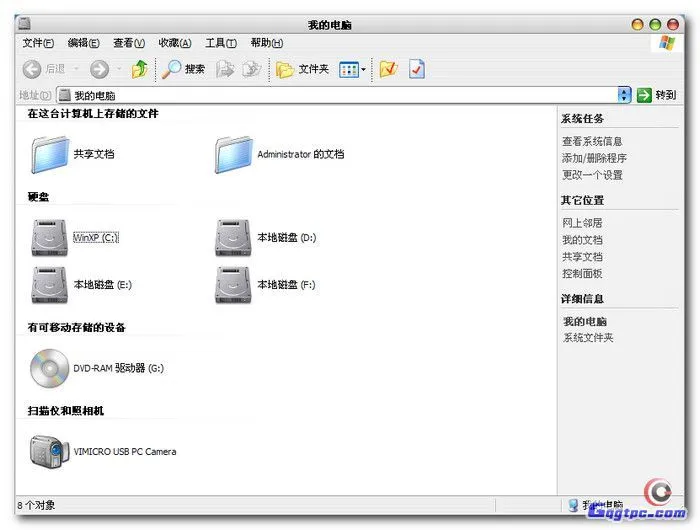Click the document checkmark toolbar icon
Viewport: 700px width, 530px height.
coord(417,69)
